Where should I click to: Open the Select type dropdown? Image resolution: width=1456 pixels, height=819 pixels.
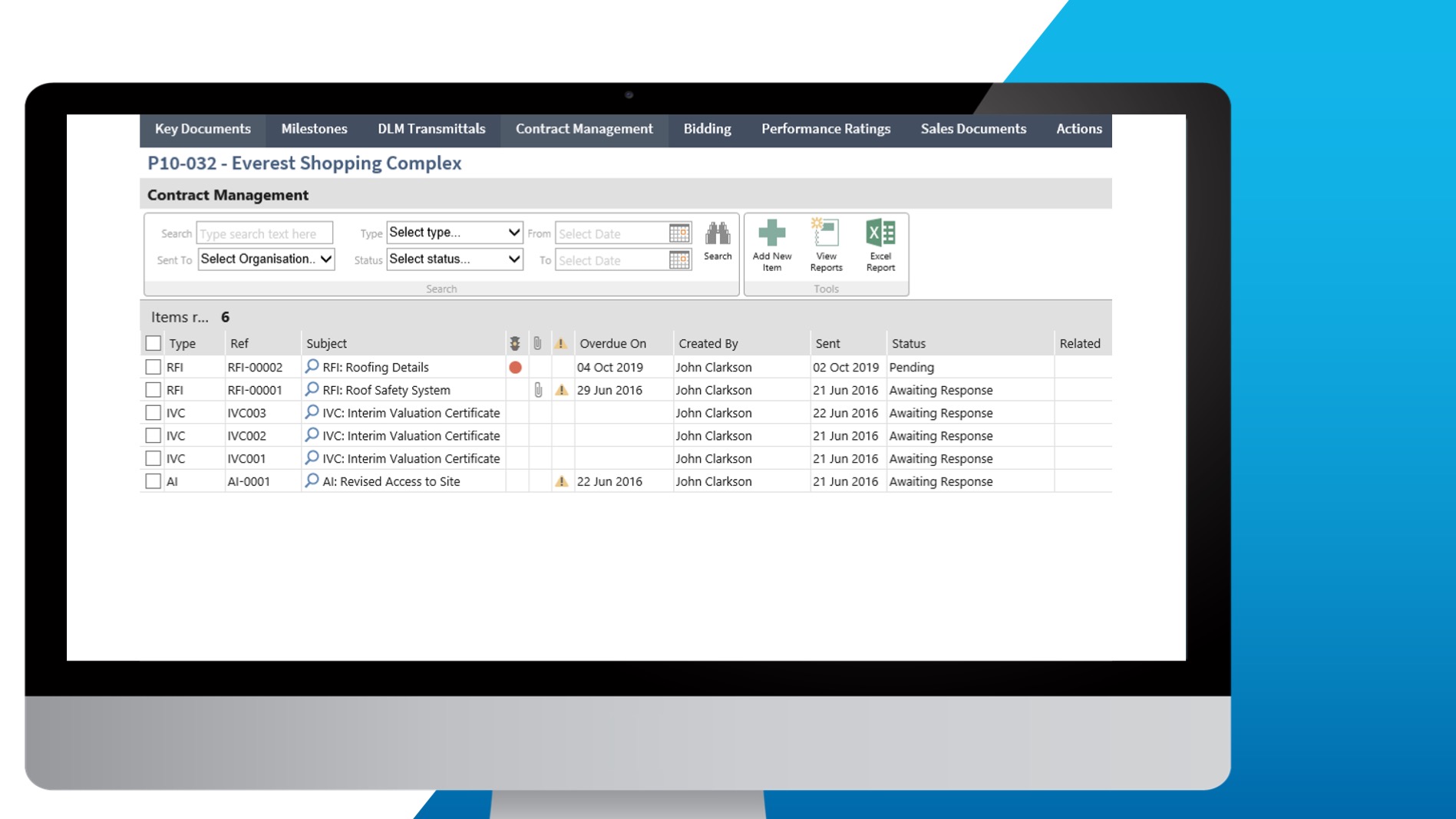point(454,233)
